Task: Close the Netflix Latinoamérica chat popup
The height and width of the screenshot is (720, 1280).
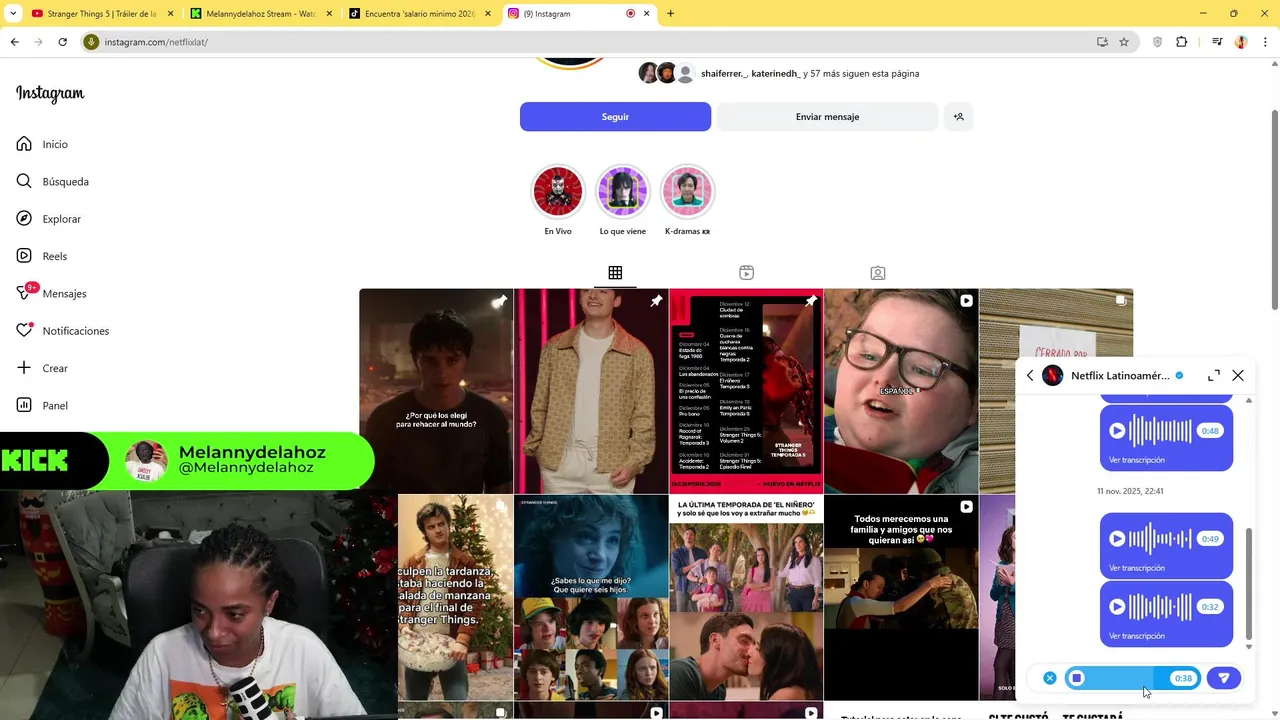Action: 1238,375
